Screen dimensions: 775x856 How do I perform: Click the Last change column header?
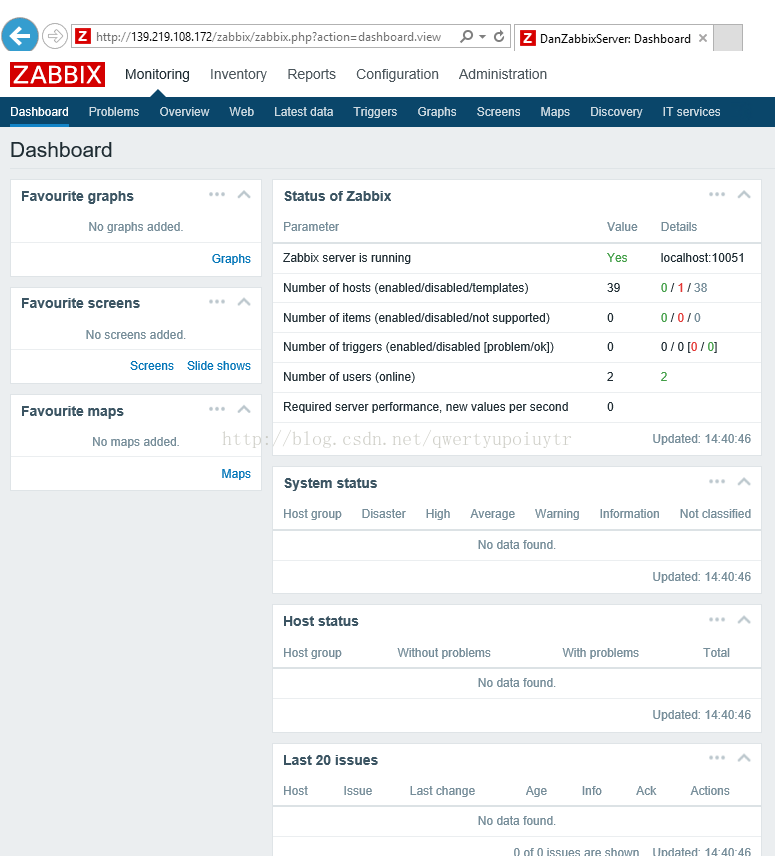[x=442, y=790]
